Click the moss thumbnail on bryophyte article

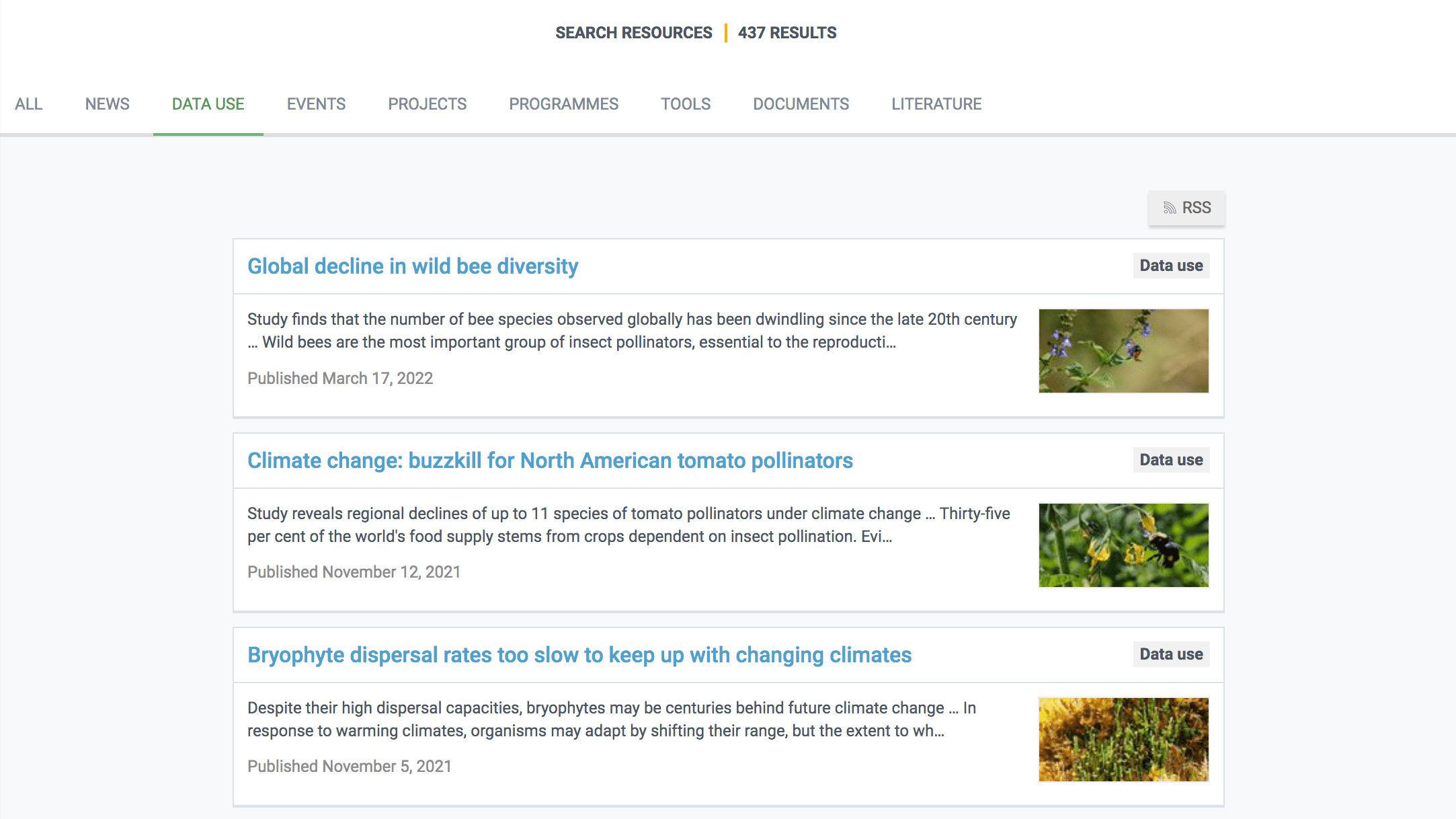pos(1123,740)
